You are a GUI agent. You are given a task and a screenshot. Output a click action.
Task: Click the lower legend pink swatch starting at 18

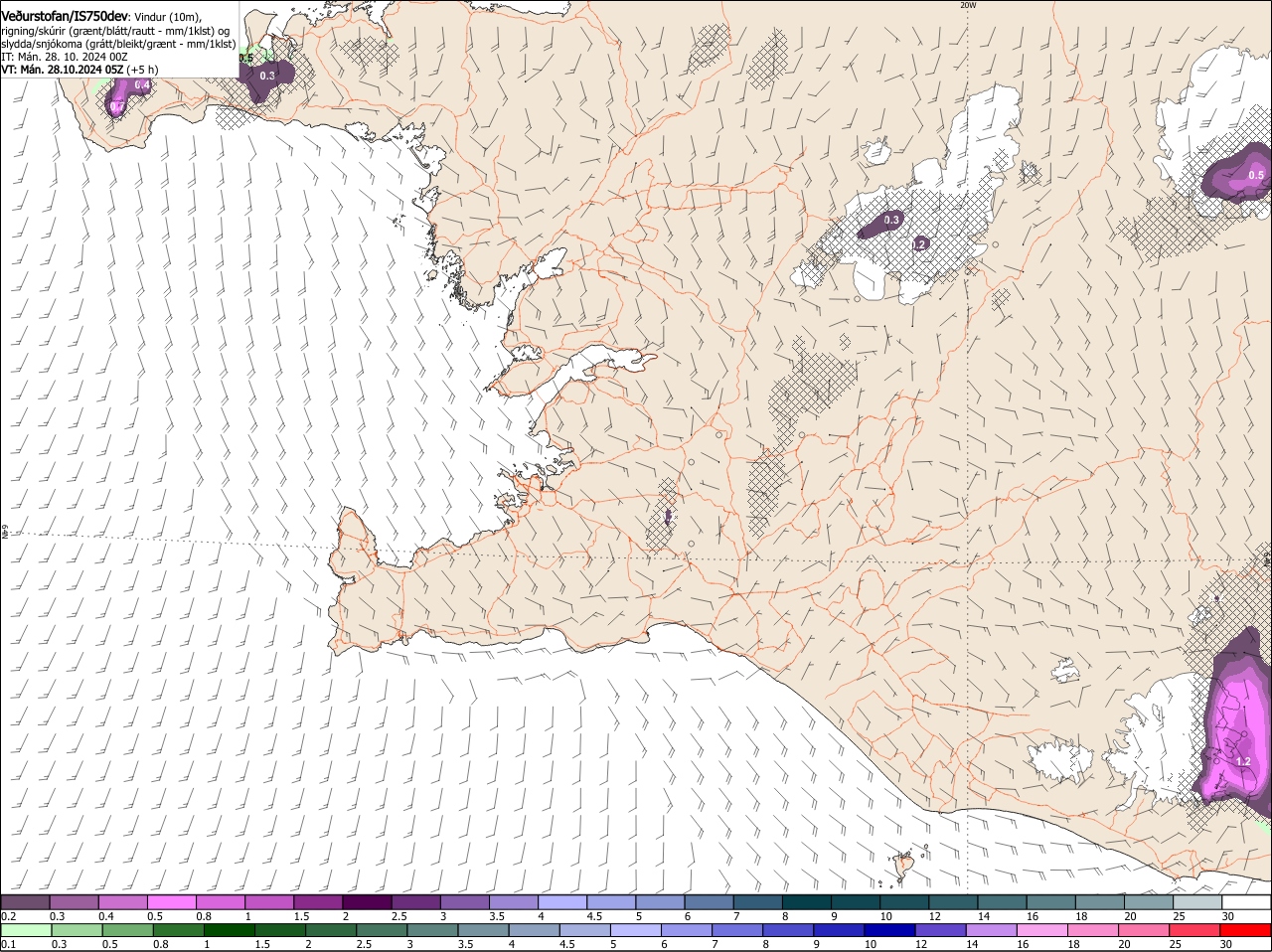(1093, 930)
